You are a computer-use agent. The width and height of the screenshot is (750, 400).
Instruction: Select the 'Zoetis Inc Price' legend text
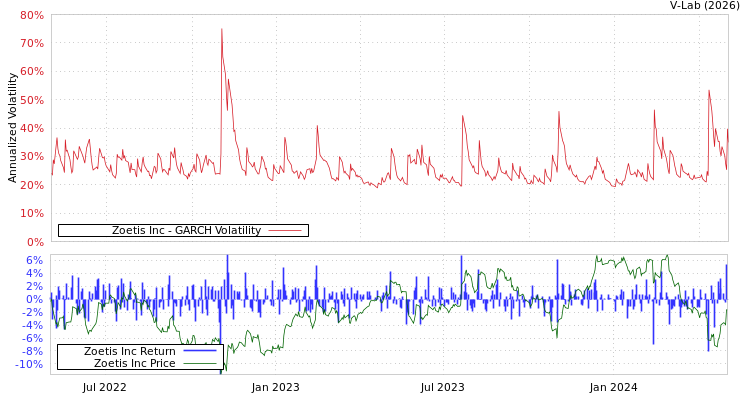coord(134,364)
